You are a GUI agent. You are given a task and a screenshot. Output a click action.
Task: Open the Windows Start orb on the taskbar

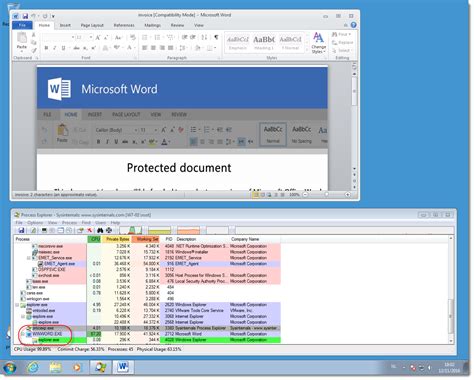click(x=9, y=368)
